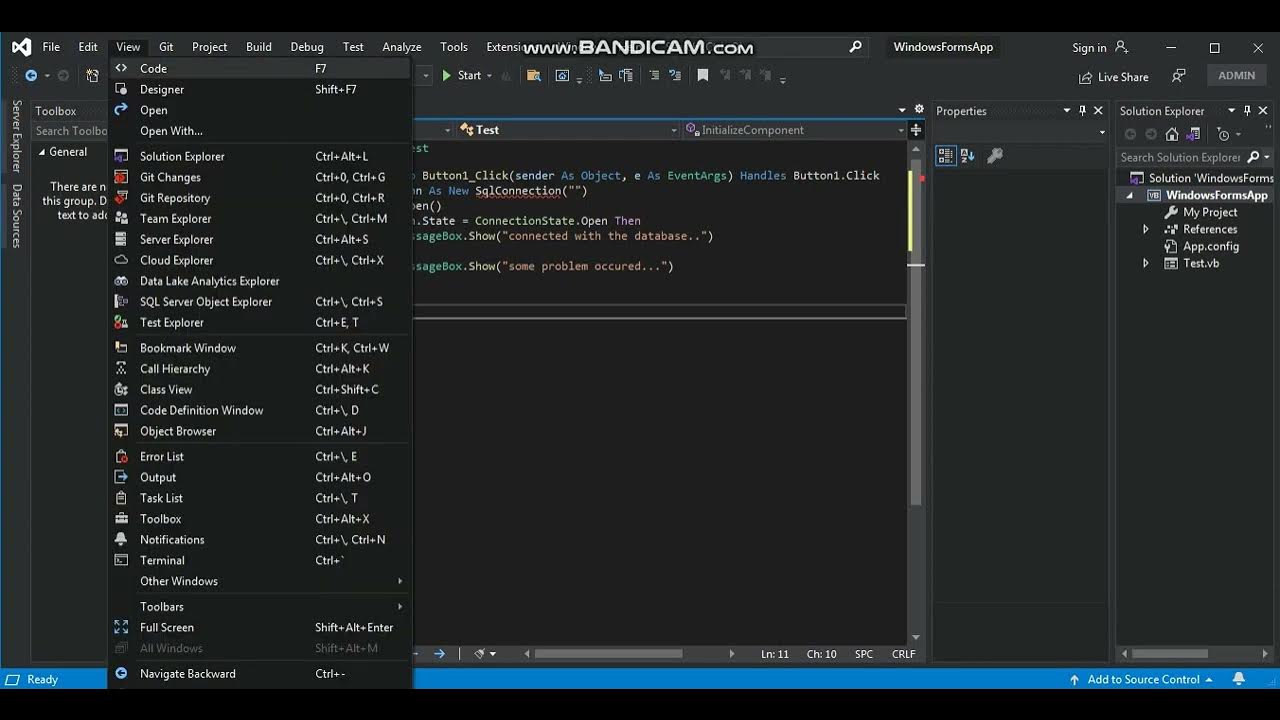The width and height of the screenshot is (1280, 720).
Task: Open the Git menu
Action: [x=166, y=47]
